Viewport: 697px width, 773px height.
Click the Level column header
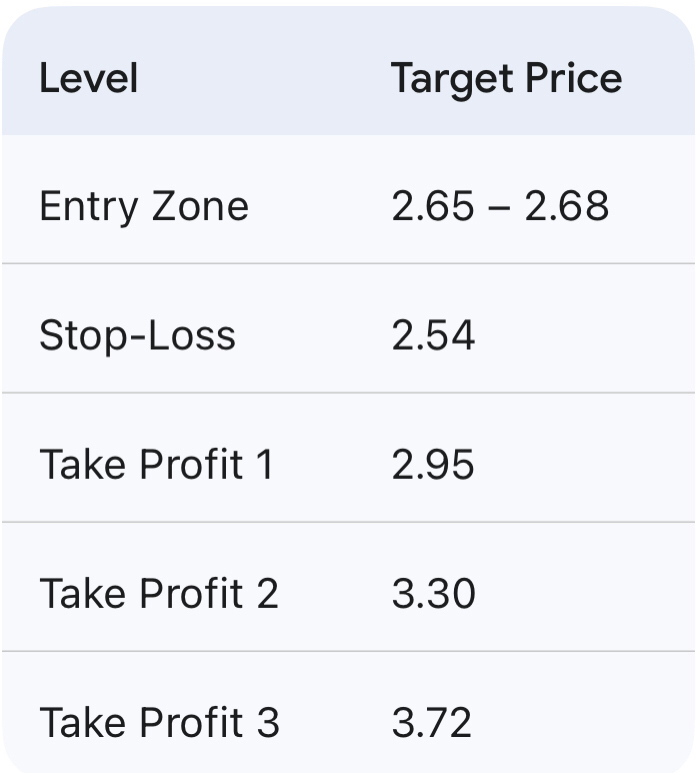click(x=88, y=78)
